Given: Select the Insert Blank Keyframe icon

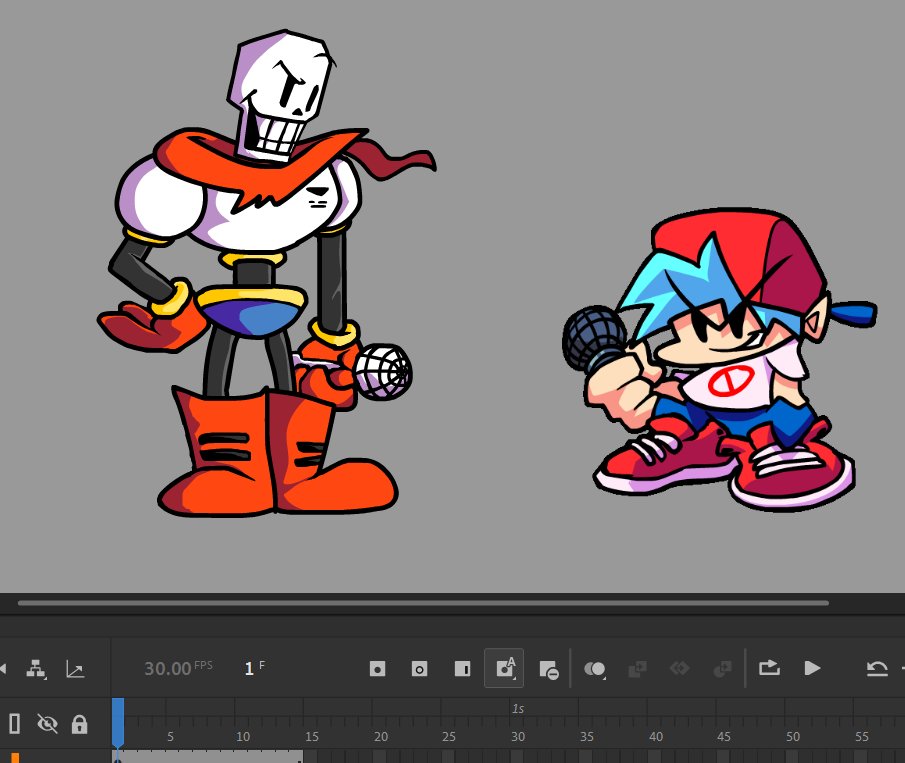Looking at the screenshot, I should [419, 668].
